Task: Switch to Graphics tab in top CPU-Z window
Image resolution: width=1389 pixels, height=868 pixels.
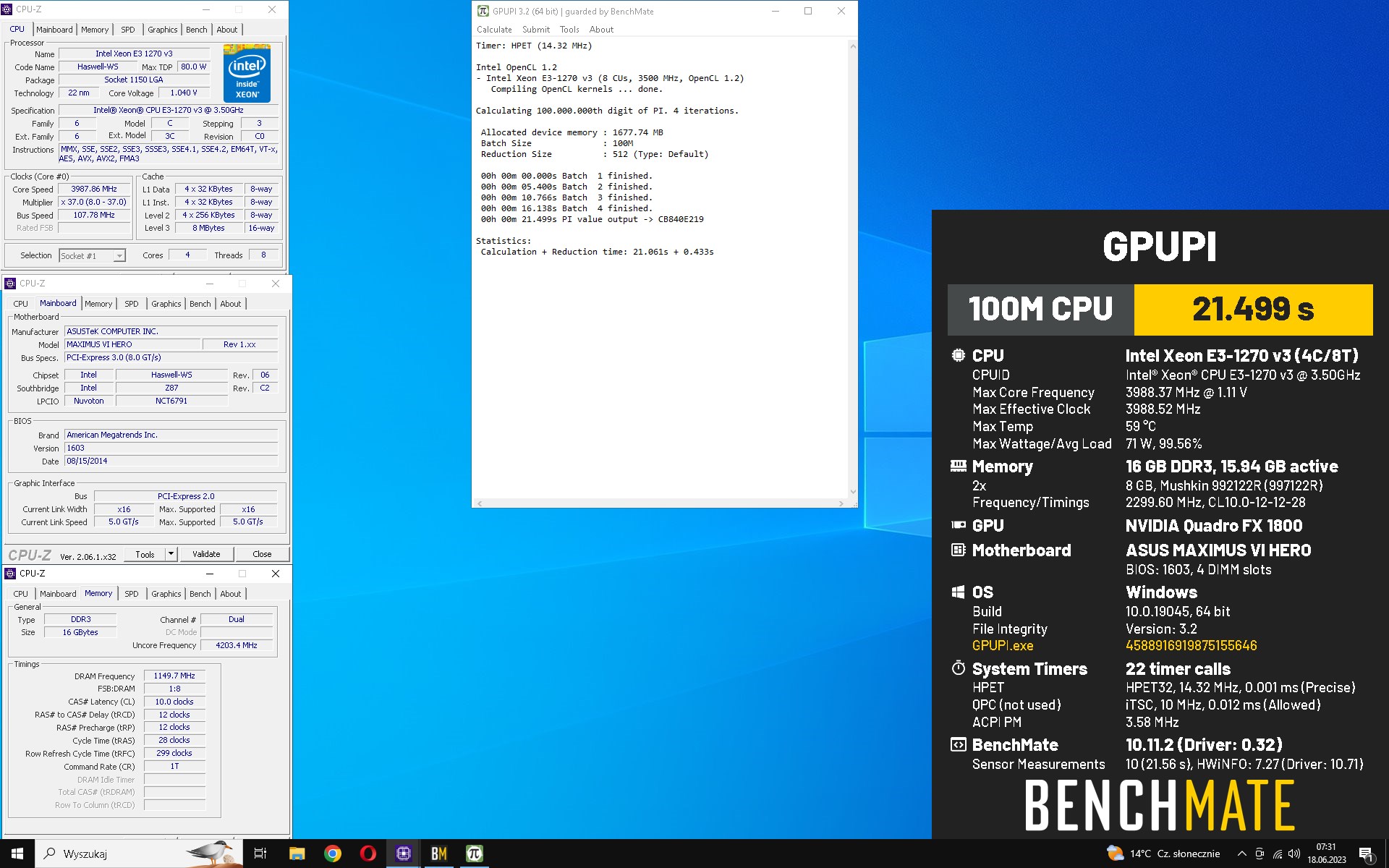Action: coord(162,30)
